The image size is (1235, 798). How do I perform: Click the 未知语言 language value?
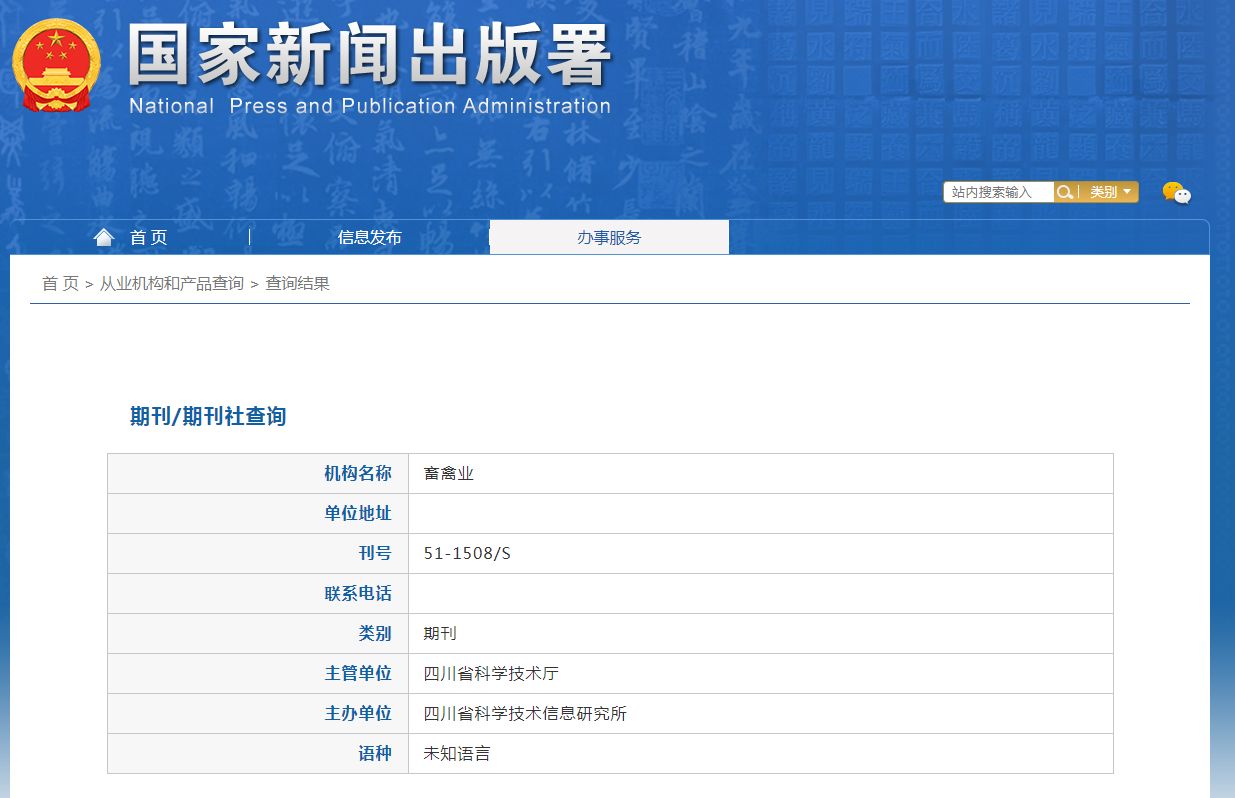click(457, 753)
